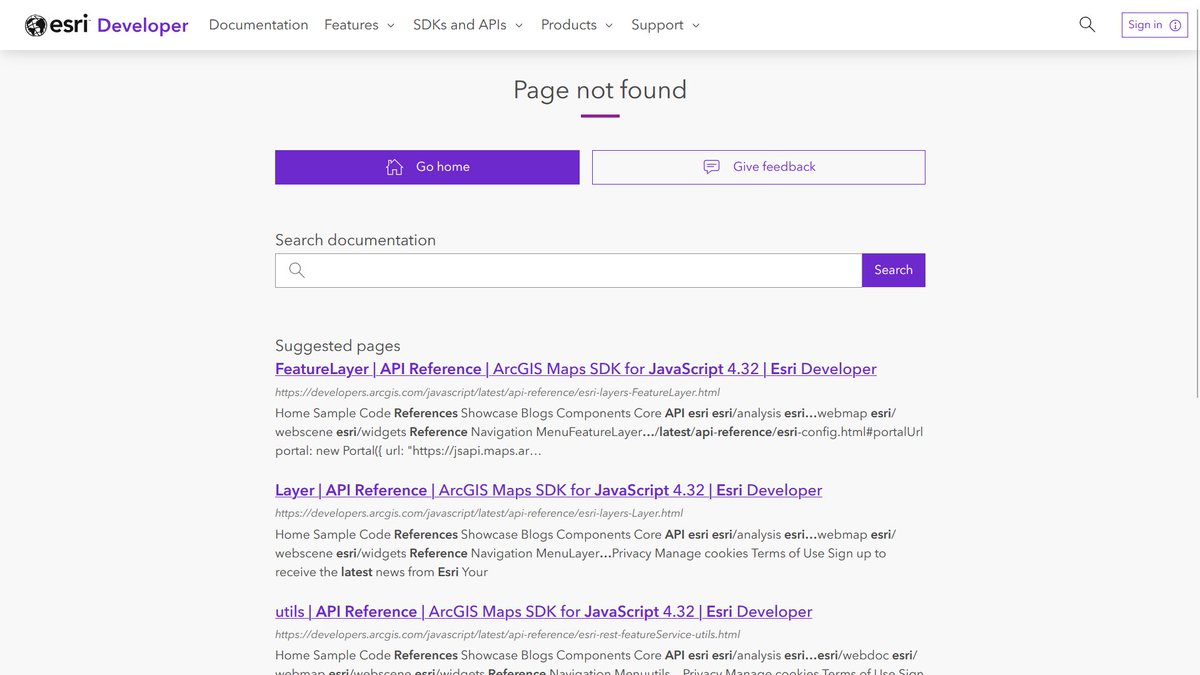Click the esri-layers-FeatureLayer.html URL text
The height and width of the screenshot is (675, 1200).
coord(497,392)
